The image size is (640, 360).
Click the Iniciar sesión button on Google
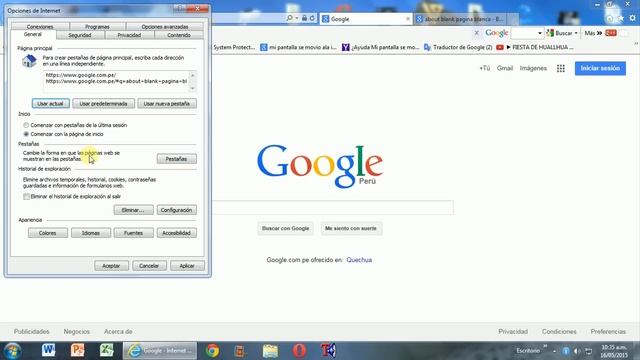click(x=600, y=68)
